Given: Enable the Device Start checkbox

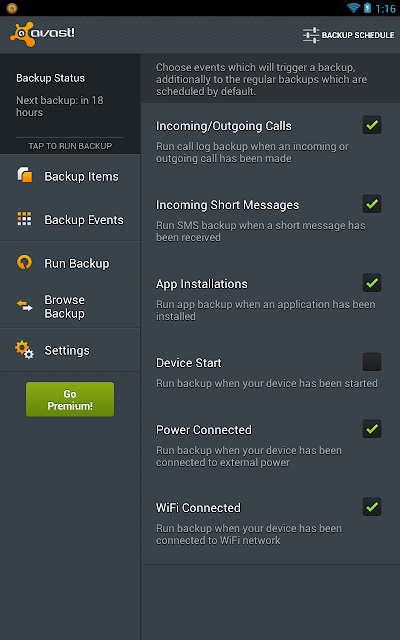Looking at the screenshot, I should pyautogui.click(x=372, y=362).
